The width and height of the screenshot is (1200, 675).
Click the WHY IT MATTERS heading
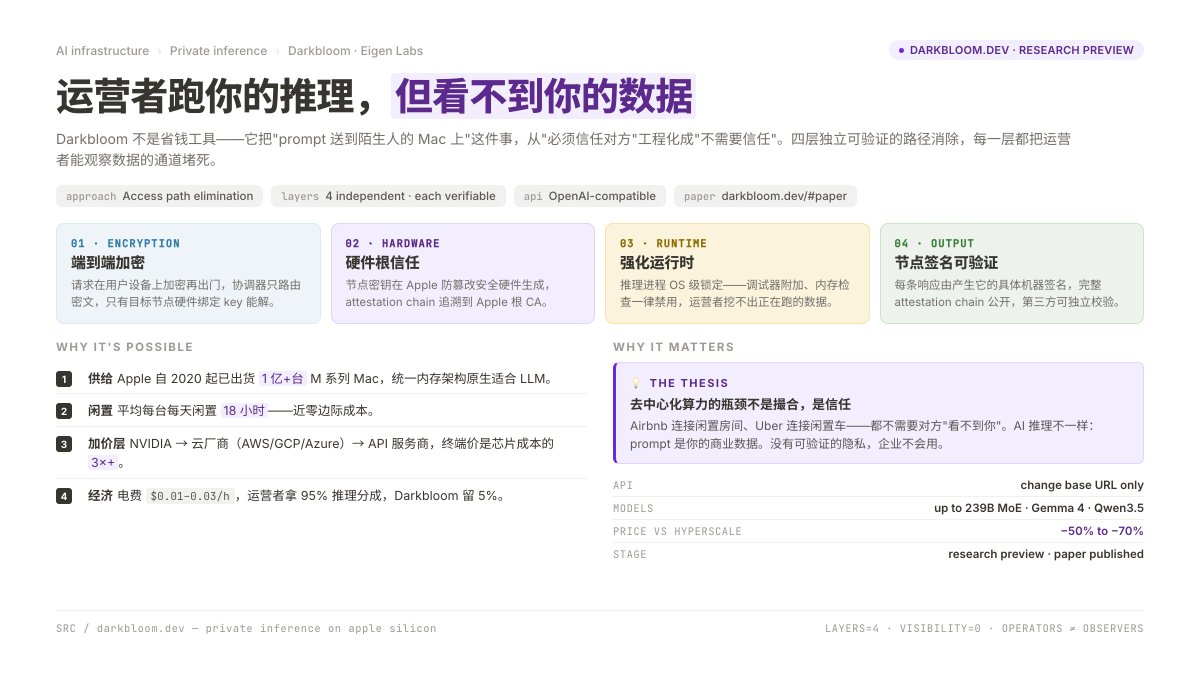pyautogui.click(x=674, y=347)
